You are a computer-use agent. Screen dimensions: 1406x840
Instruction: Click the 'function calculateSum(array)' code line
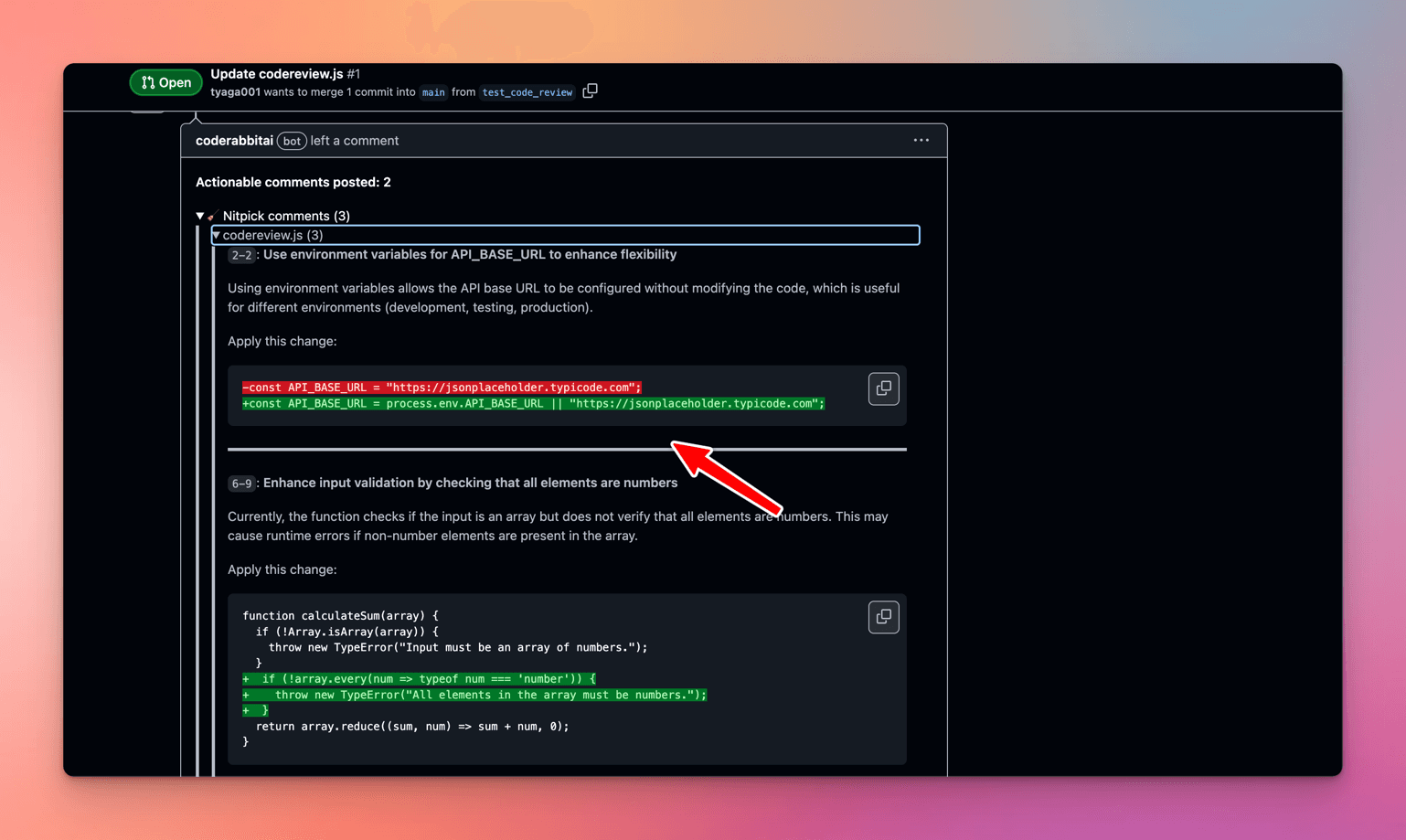point(340,616)
